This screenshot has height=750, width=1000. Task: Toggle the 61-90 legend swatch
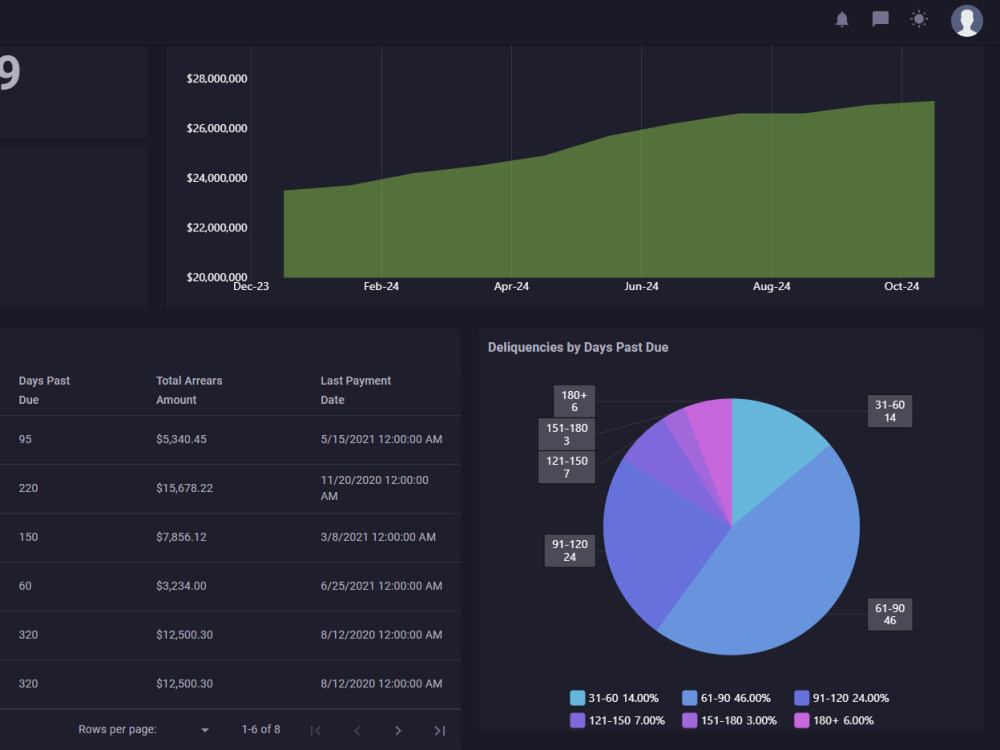coord(689,698)
